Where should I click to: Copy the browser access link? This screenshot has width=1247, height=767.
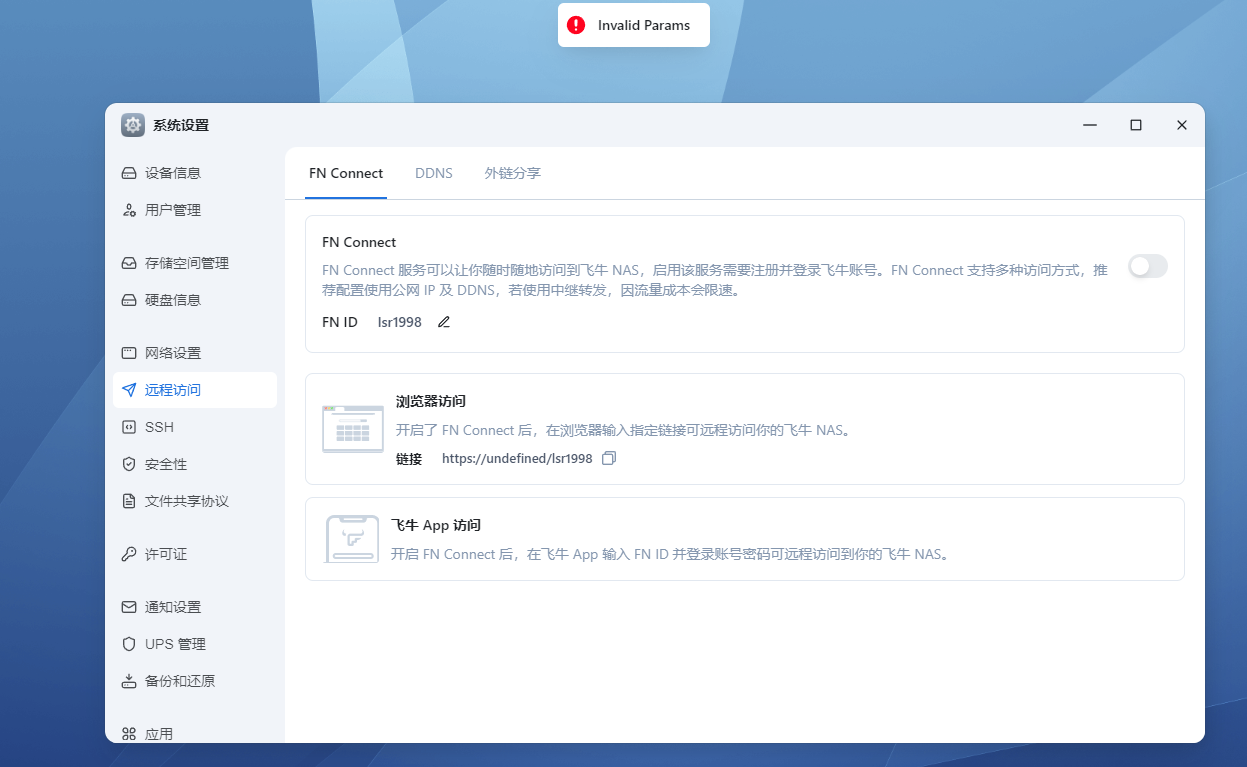[x=609, y=457]
